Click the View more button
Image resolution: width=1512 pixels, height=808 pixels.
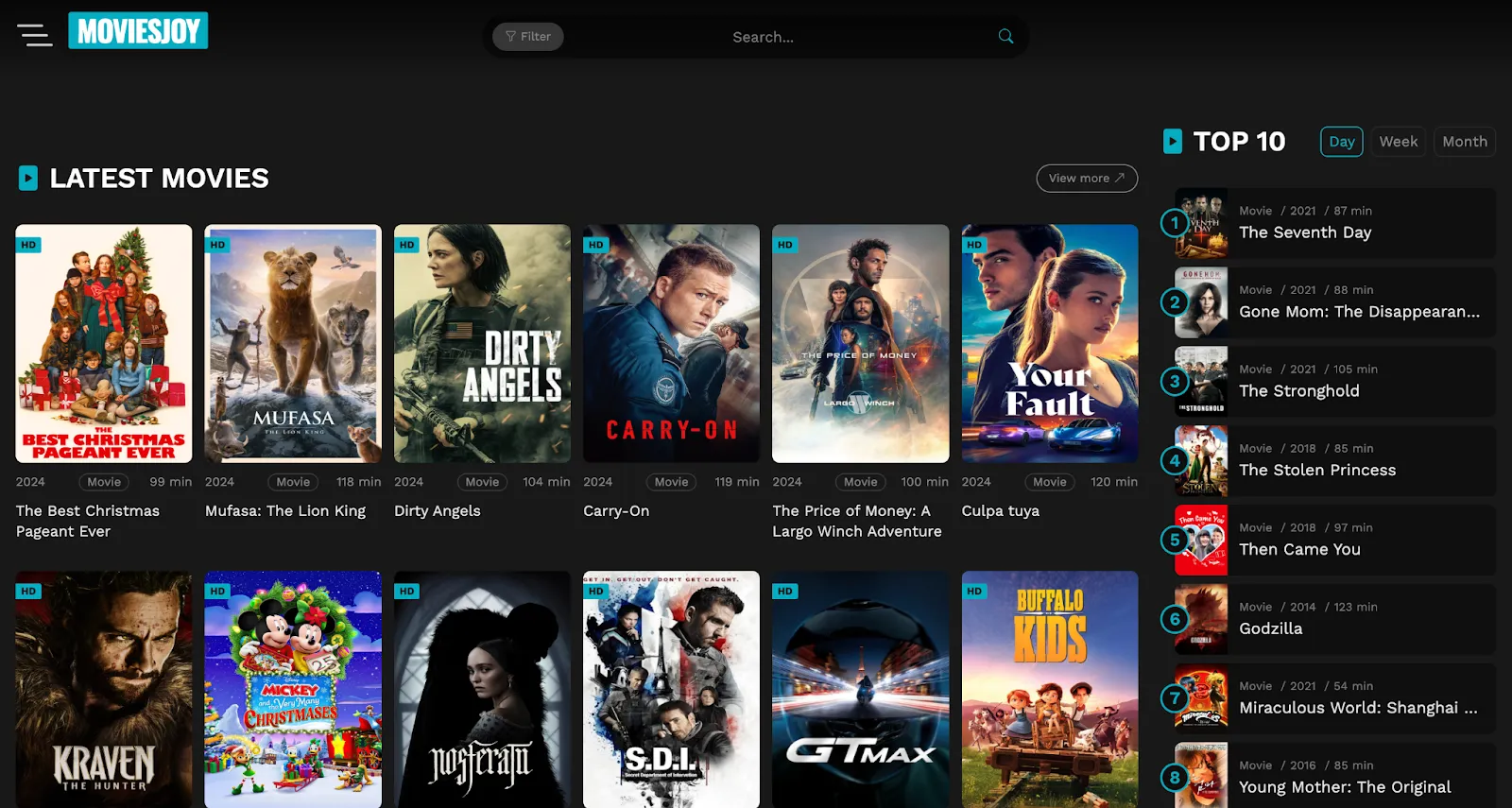click(1087, 178)
